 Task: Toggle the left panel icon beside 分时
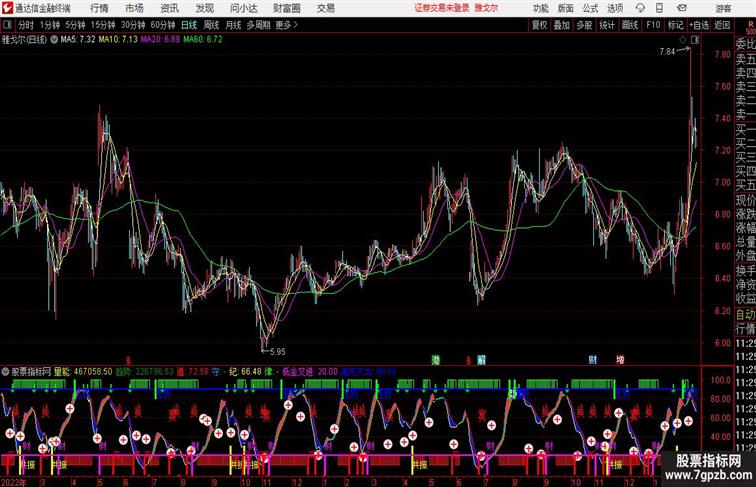pos(7,25)
